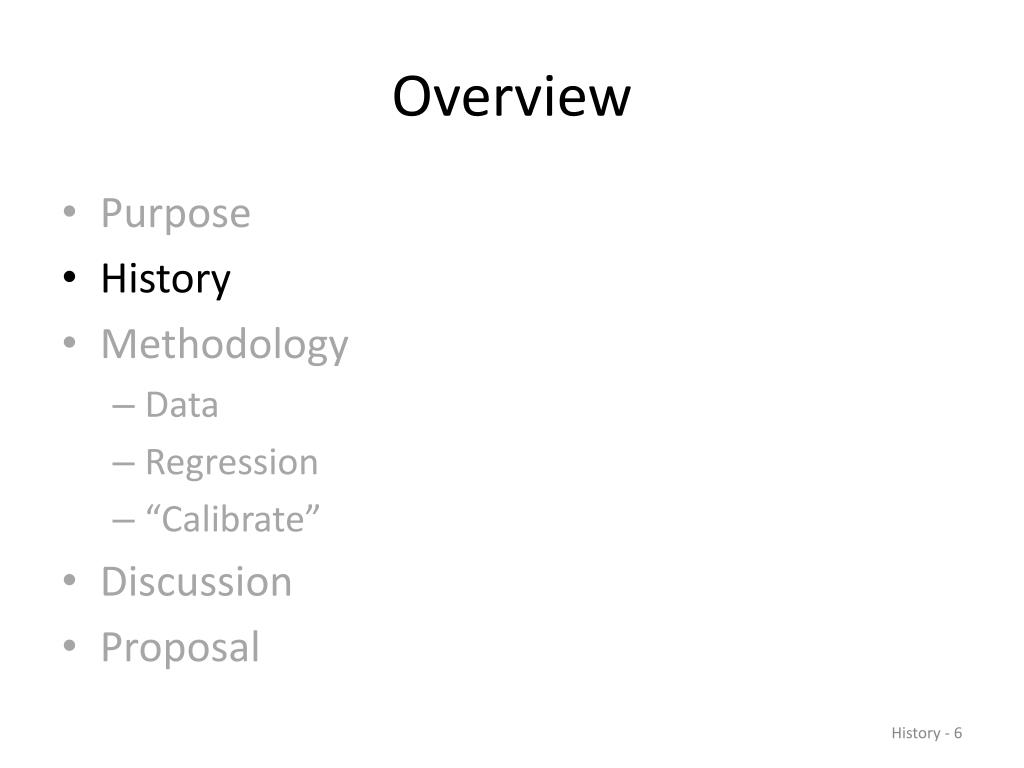The height and width of the screenshot is (768, 1024).
Task: Click the Overview slide title
Action: 511,97
